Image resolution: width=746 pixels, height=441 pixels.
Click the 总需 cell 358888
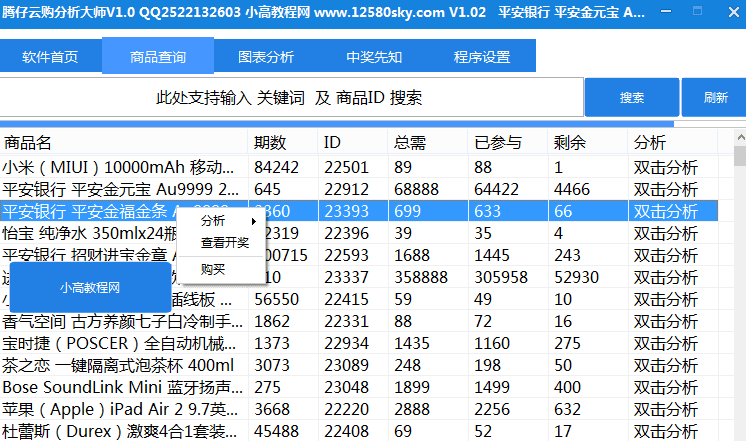tap(421, 277)
